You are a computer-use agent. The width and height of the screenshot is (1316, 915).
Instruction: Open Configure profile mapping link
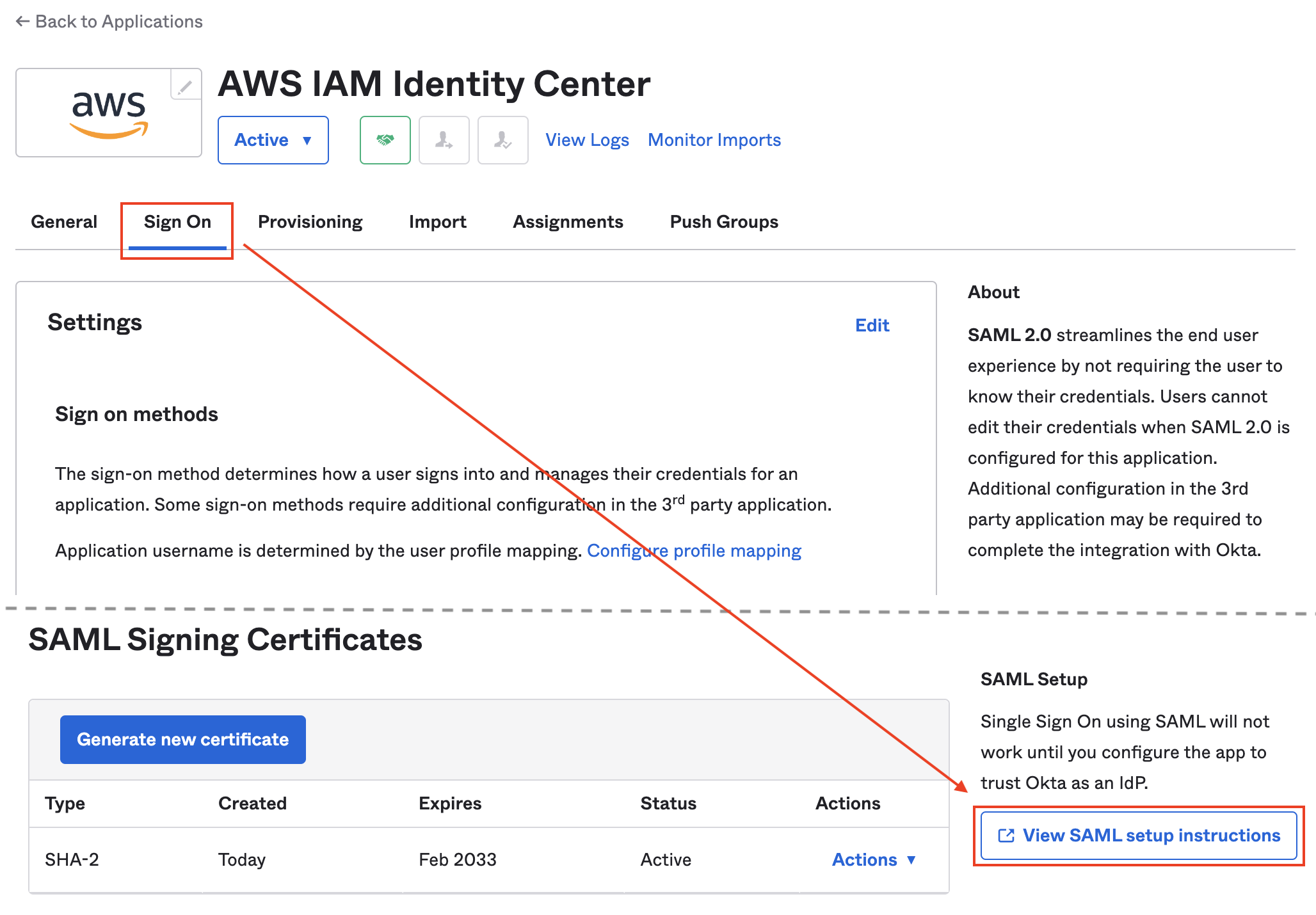(x=694, y=551)
